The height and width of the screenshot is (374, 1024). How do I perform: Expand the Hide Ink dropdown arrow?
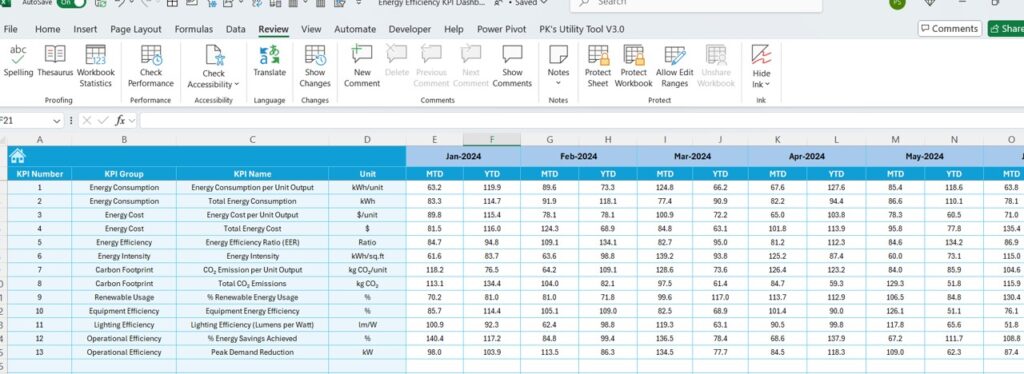point(767,84)
